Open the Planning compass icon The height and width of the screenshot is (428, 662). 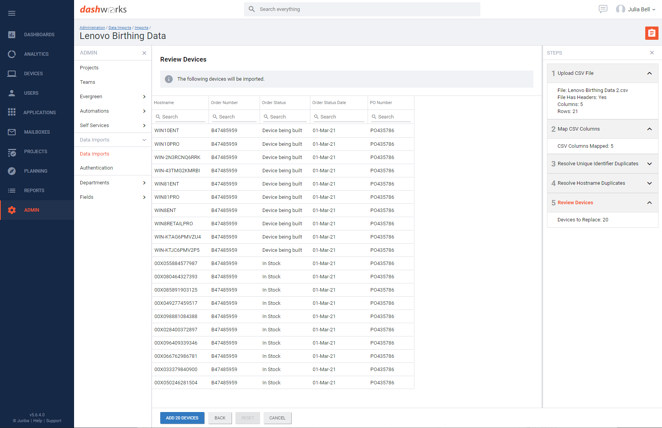[12, 171]
